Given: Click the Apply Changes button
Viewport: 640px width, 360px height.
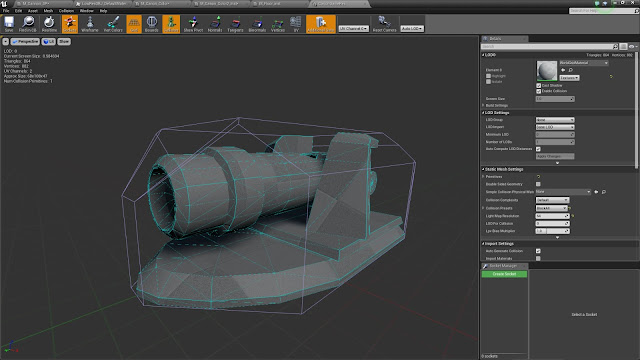Looking at the screenshot, I should tap(555, 156).
